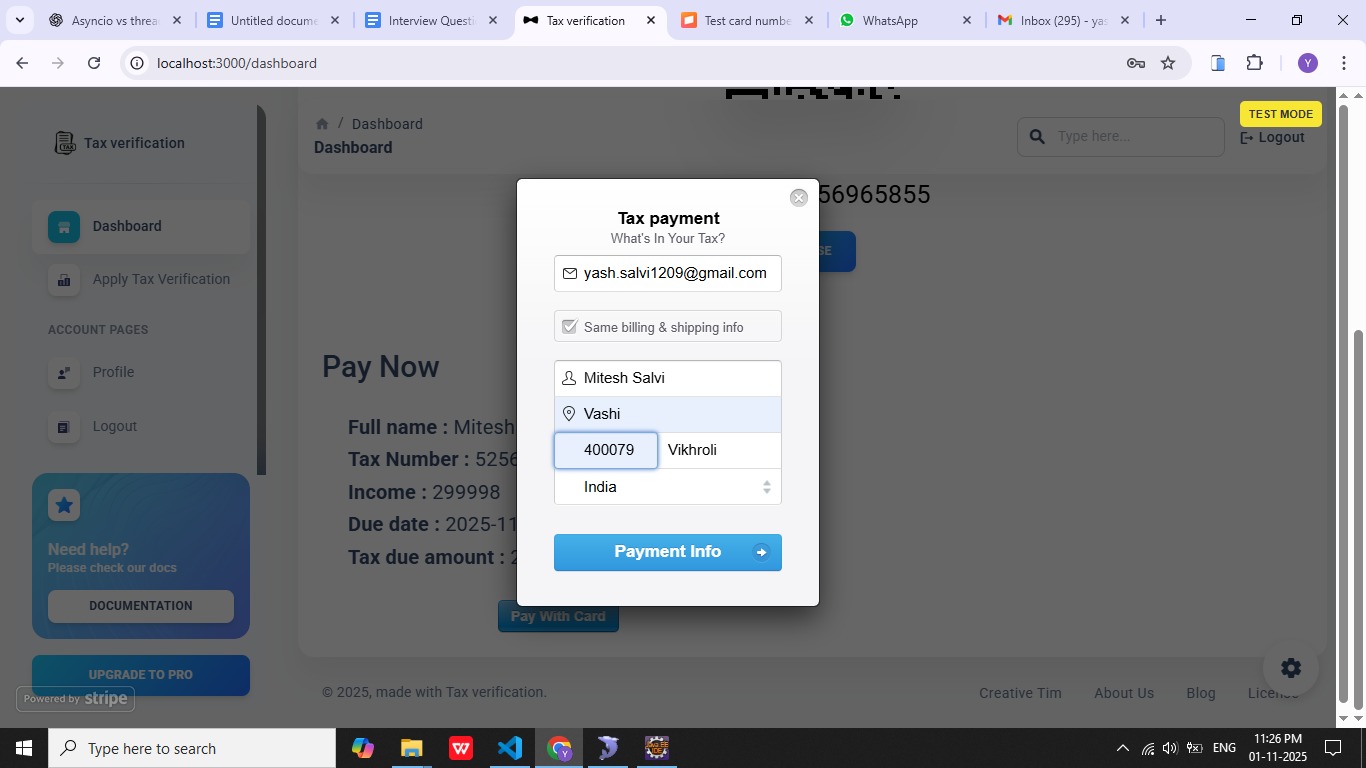This screenshot has width=1366, height=768.
Task: Bookmark page with the star icon
Action: [1168, 63]
